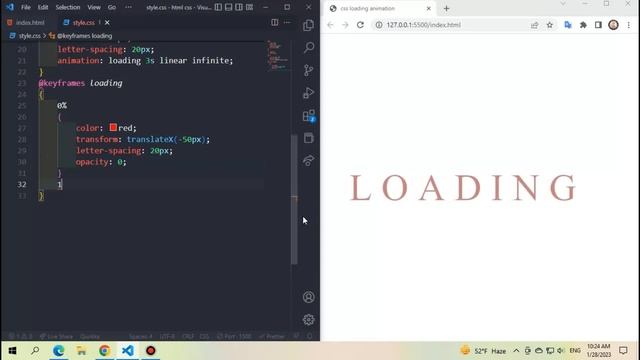The height and width of the screenshot is (360, 640).
Task: Click the editor vertical scrollbar
Action: click(x=294, y=199)
